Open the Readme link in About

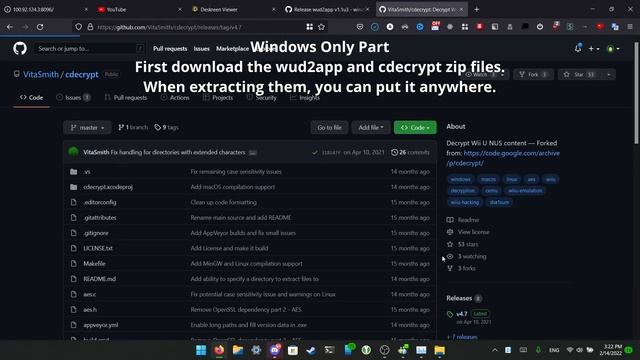[x=468, y=220]
